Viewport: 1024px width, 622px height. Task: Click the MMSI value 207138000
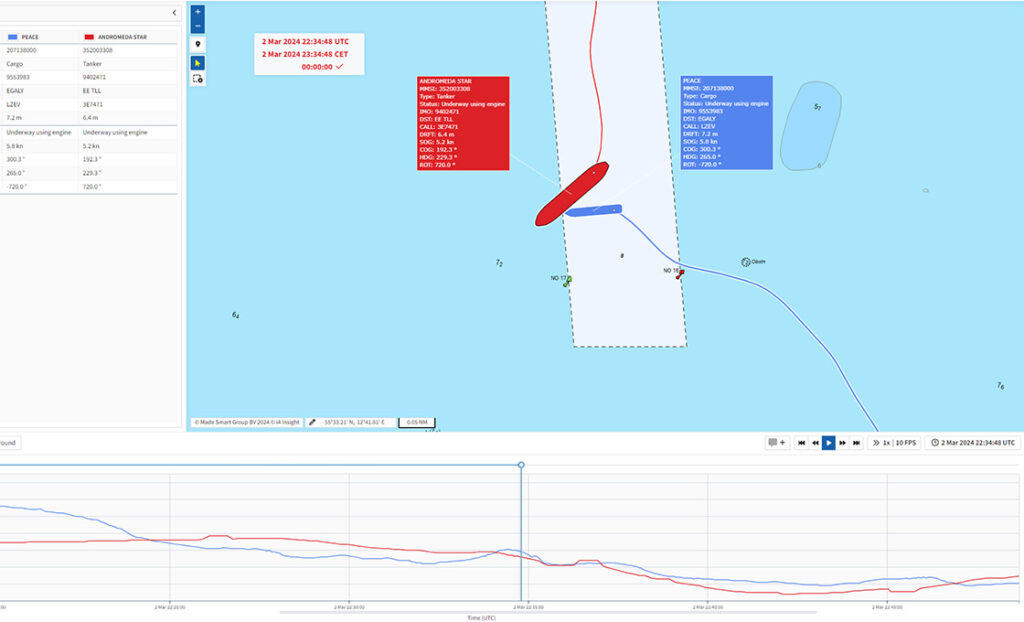pyautogui.click(x=22, y=50)
